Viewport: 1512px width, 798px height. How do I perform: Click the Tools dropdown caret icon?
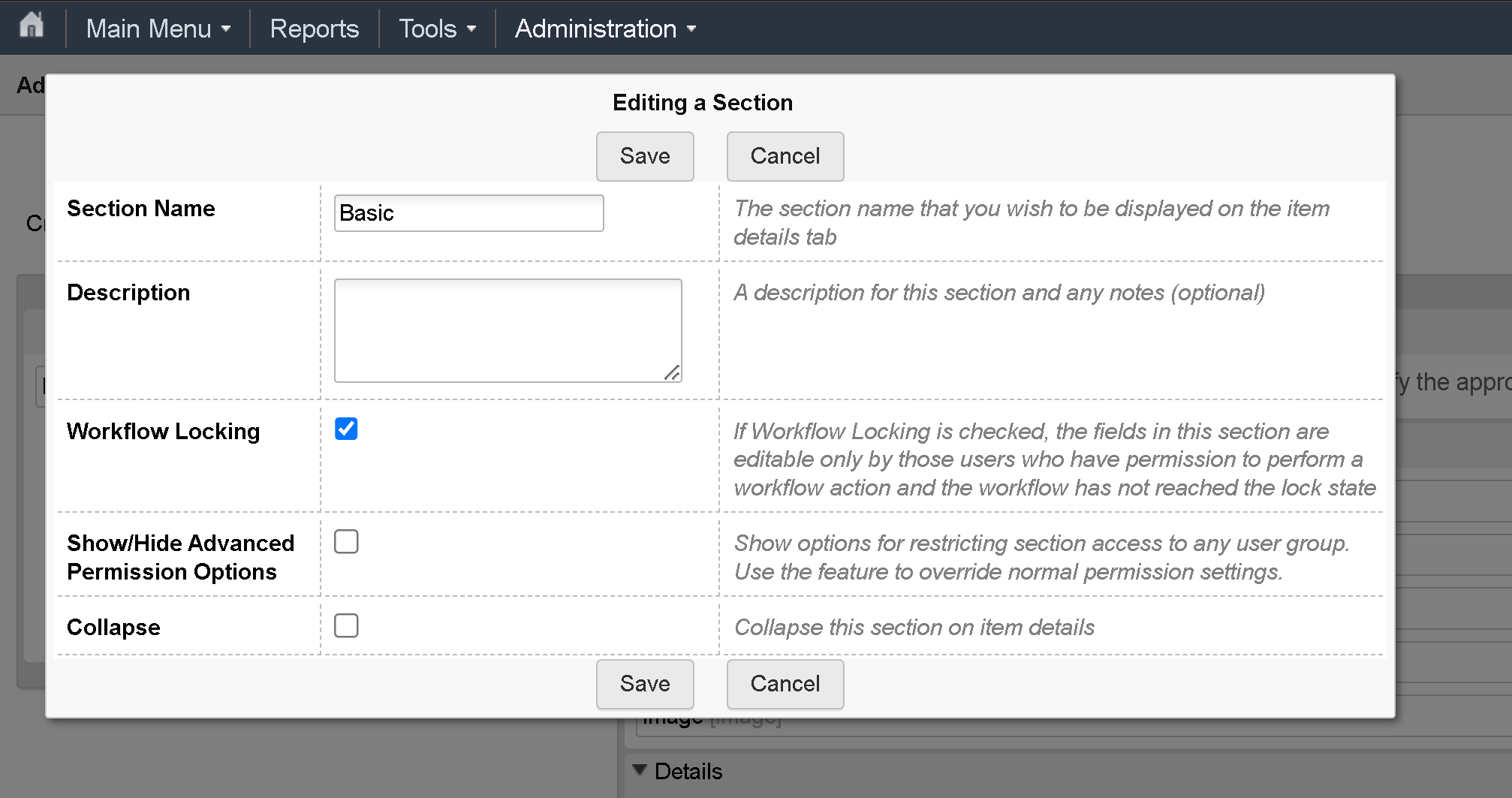click(472, 29)
